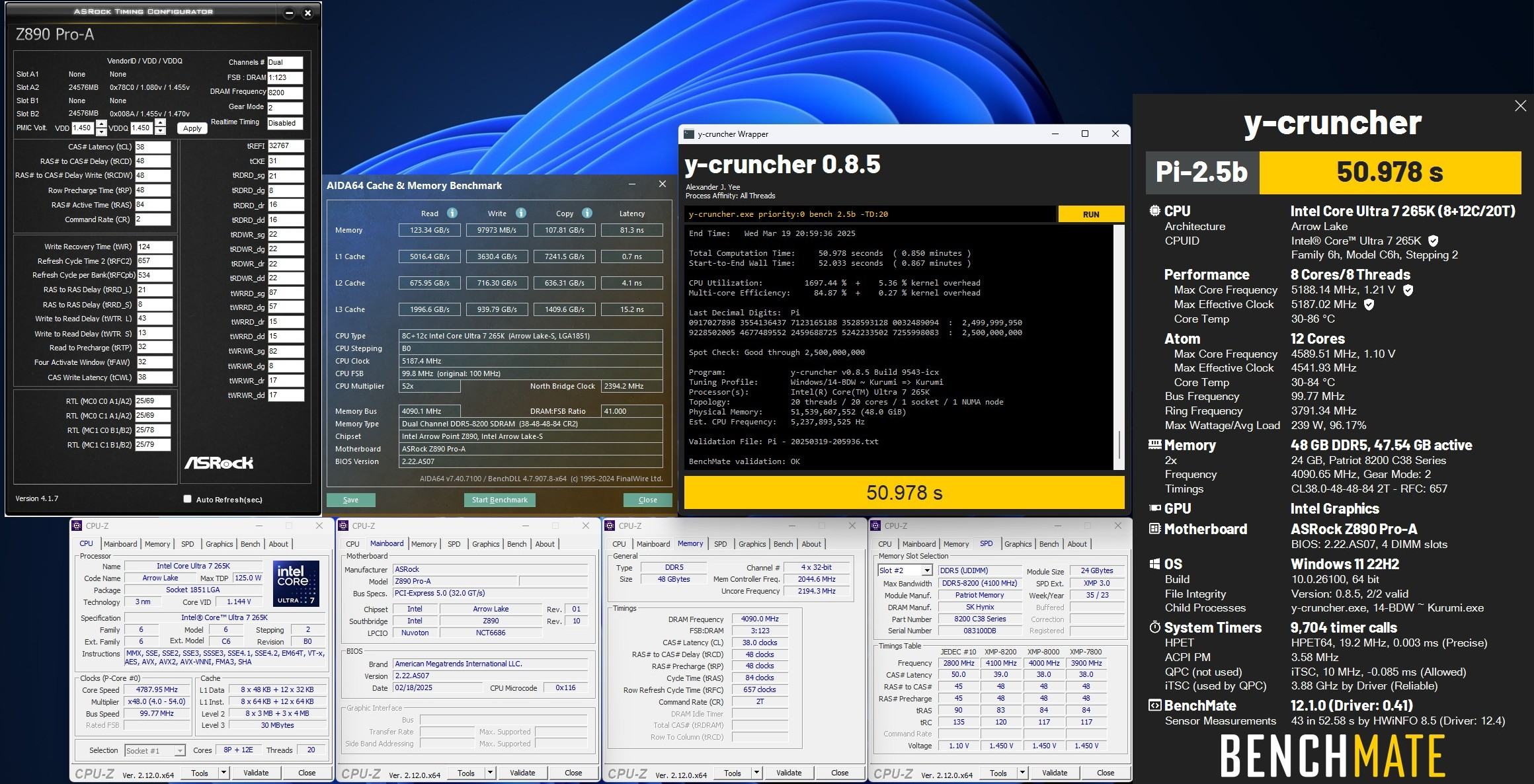Click the DRAM Frequency field showing 8200
The width and height of the screenshot is (1534, 784).
pos(285,93)
